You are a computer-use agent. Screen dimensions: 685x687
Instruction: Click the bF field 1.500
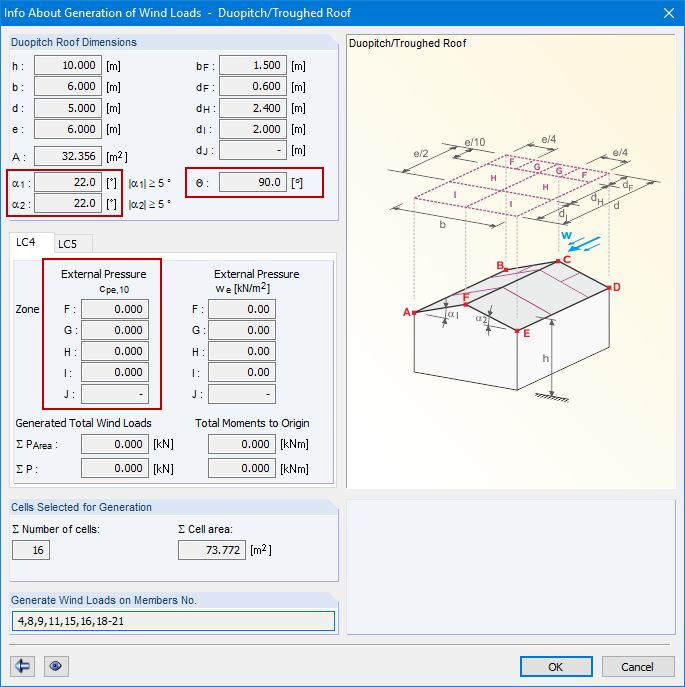click(253, 65)
